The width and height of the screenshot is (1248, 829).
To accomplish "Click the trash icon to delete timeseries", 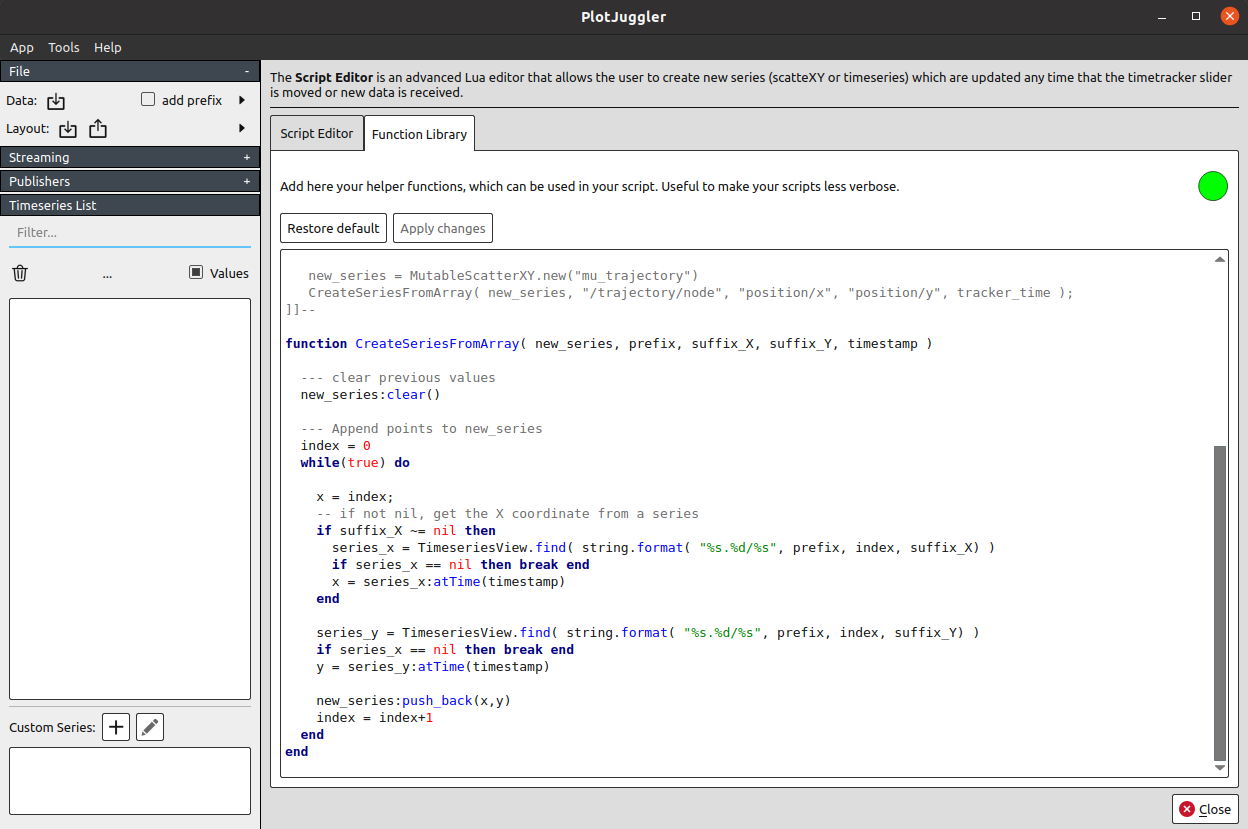I will [x=20, y=273].
